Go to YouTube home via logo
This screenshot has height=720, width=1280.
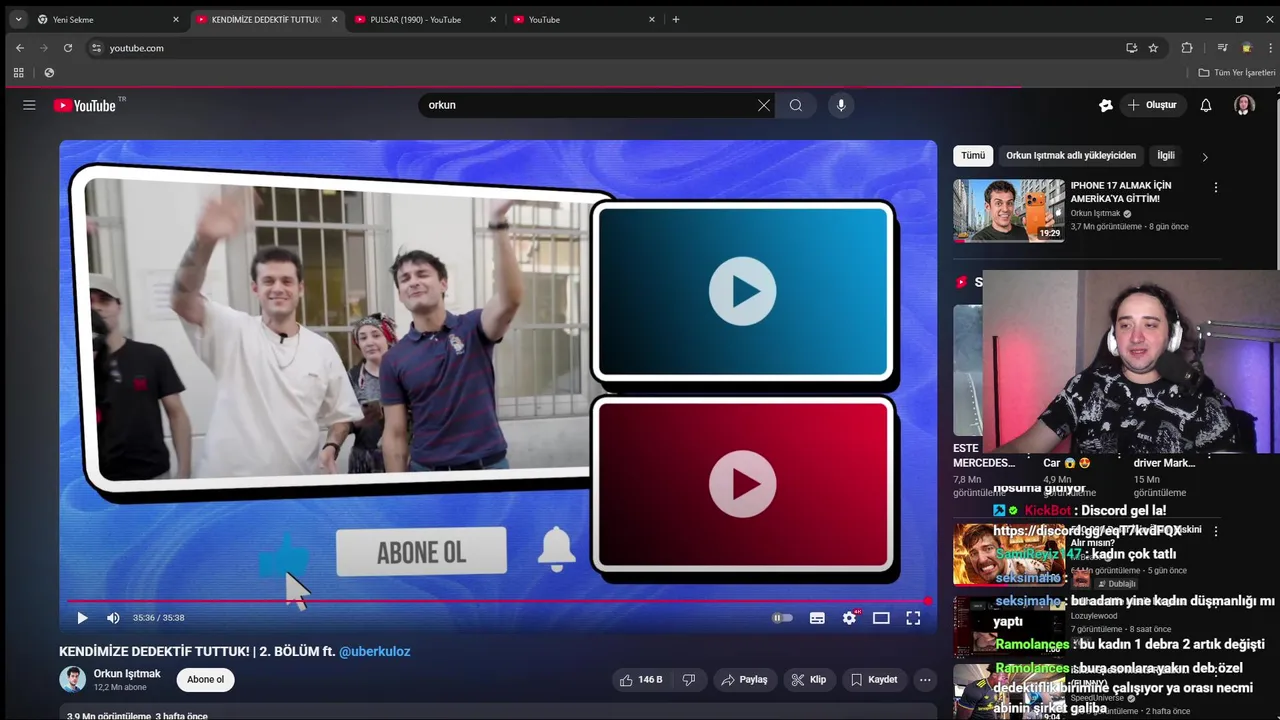pos(85,105)
